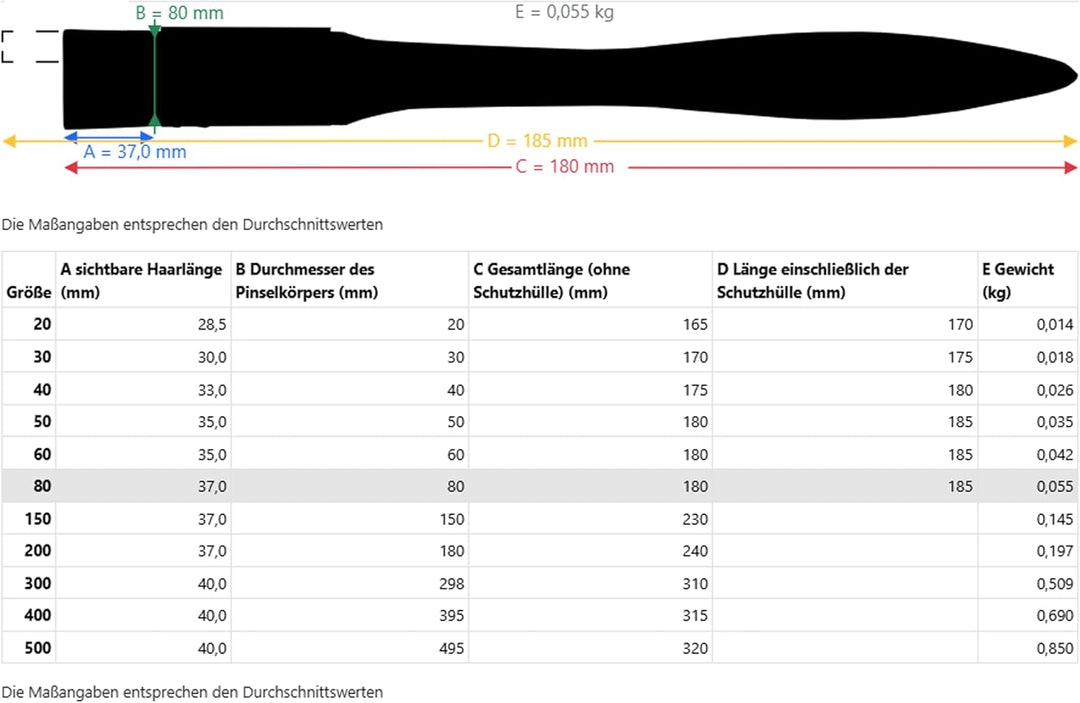Click the 'C = 180 mm' diagram label

(565, 167)
